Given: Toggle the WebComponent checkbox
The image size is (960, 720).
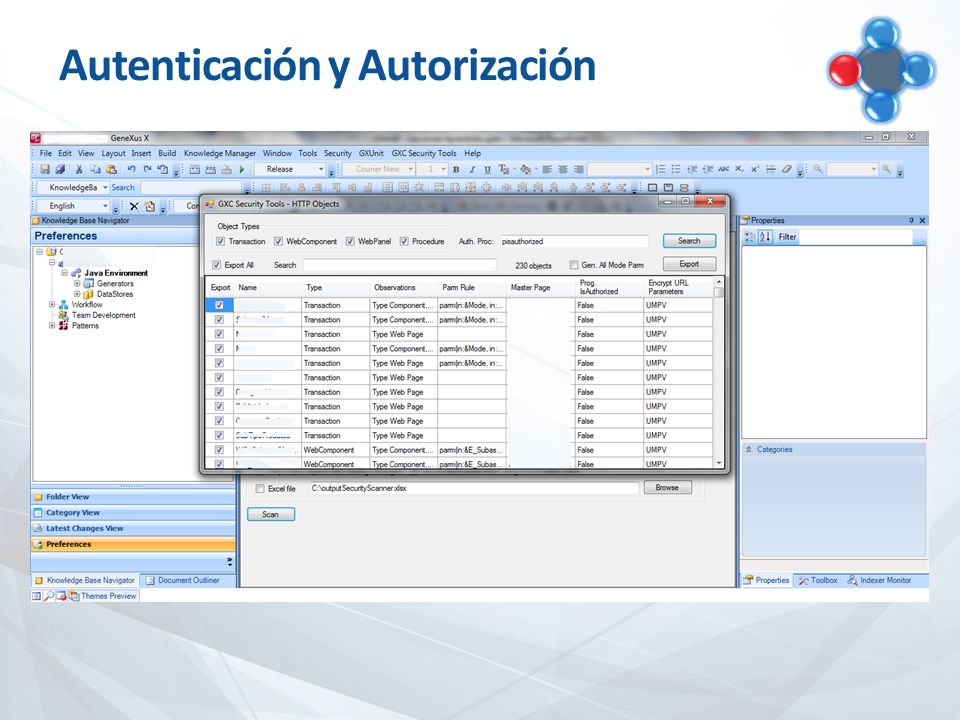Looking at the screenshot, I should click(279, 241).
